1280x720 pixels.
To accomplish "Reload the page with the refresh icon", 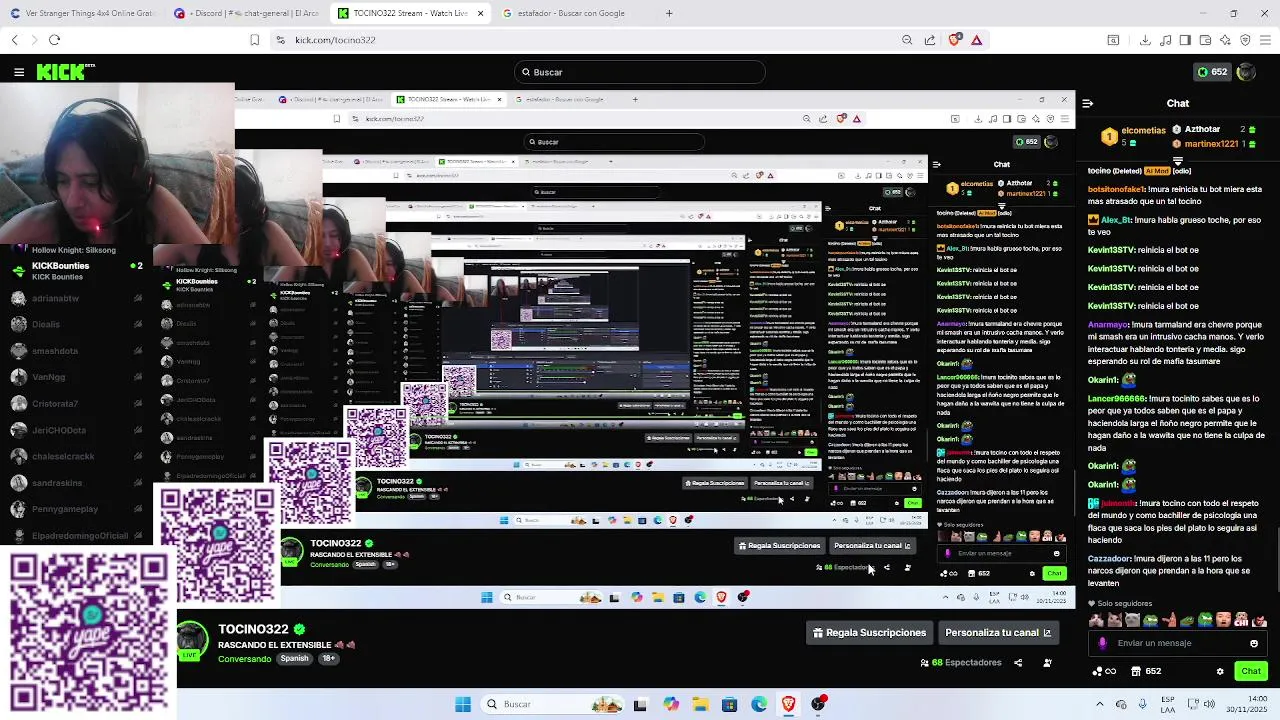I will pos(54,40).
